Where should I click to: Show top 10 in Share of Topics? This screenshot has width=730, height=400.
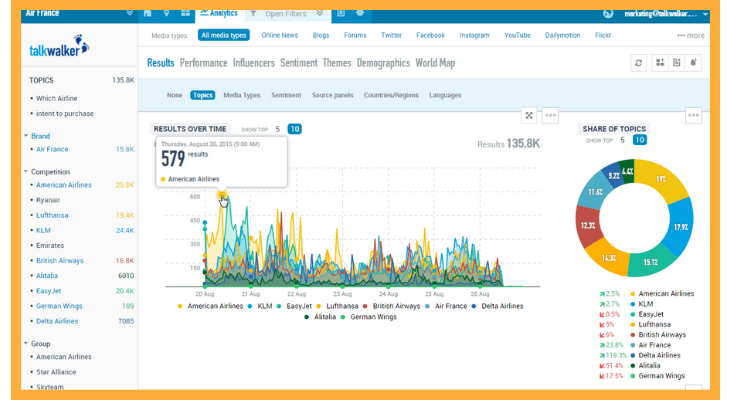pyautogui.click(x=640, y=140)
